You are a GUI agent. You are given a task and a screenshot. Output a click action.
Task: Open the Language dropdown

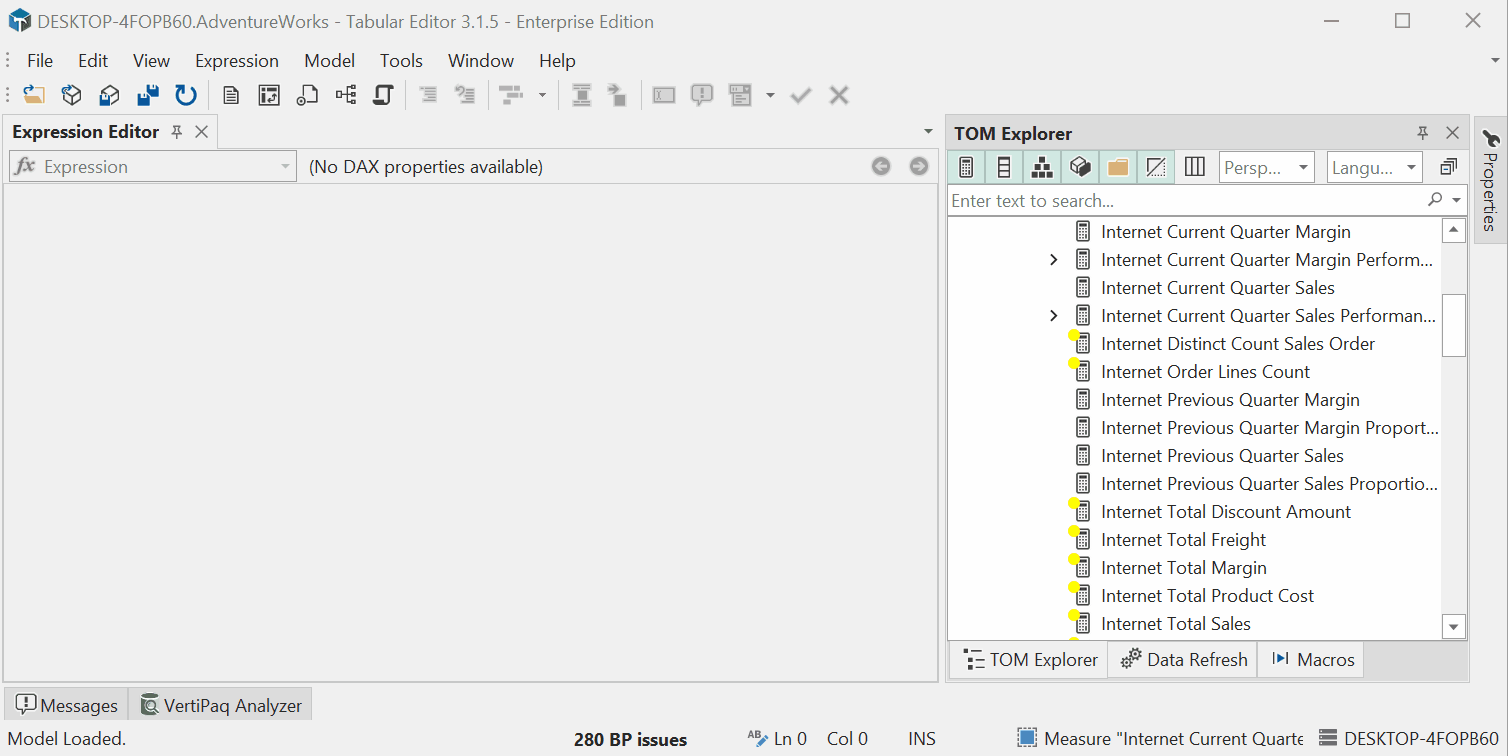pyautogui.click(x=1374, y=167)
